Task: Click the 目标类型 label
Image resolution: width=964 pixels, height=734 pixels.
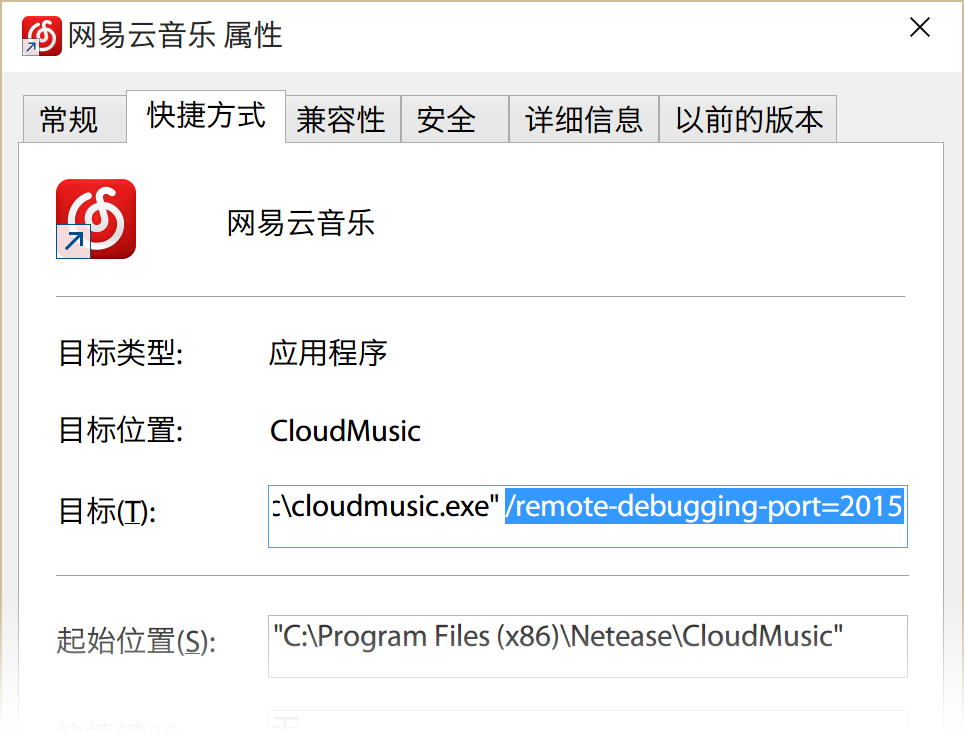Action: [x=121, y=353]
